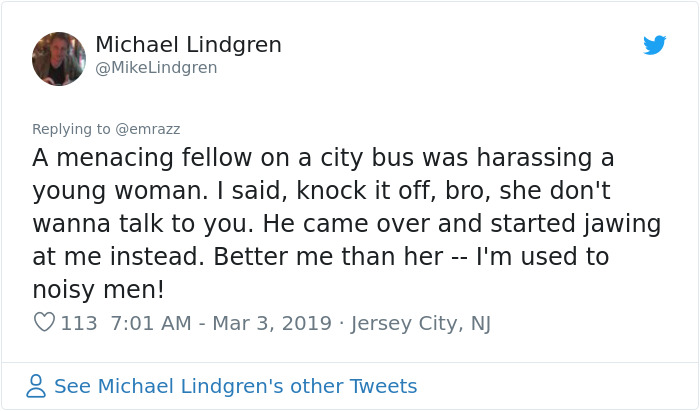Click the word 'Tweets' in footer link
The image size is (700, 411).
coord(385,386)
